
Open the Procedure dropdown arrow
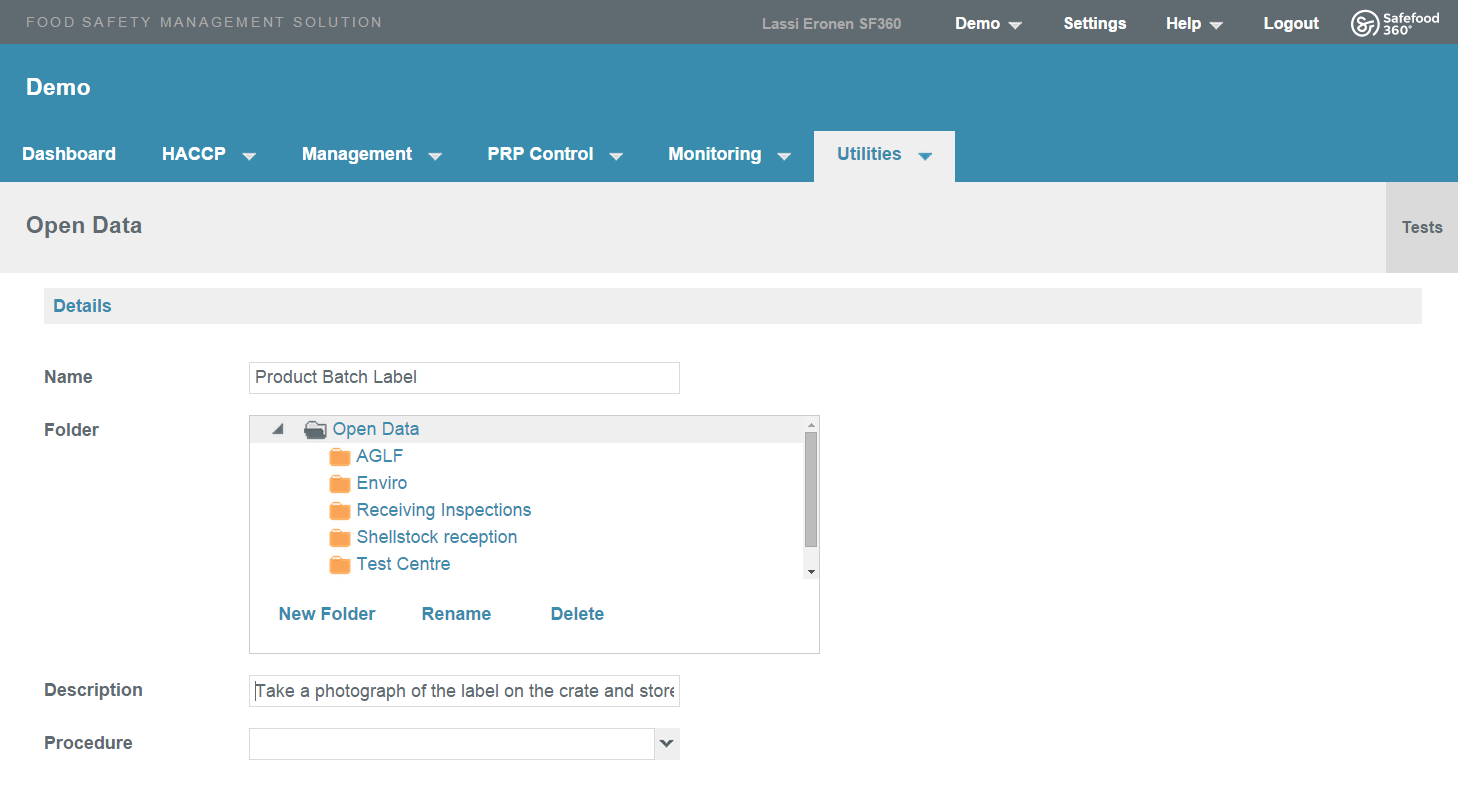(x=667, y=744)
